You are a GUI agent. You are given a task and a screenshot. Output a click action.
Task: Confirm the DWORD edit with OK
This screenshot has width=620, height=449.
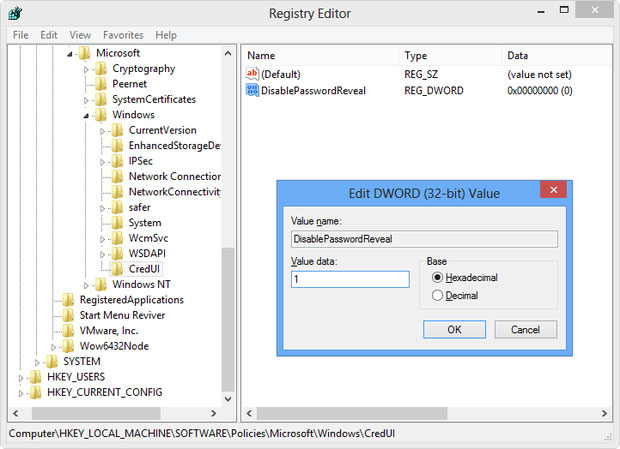click(454, 330)
